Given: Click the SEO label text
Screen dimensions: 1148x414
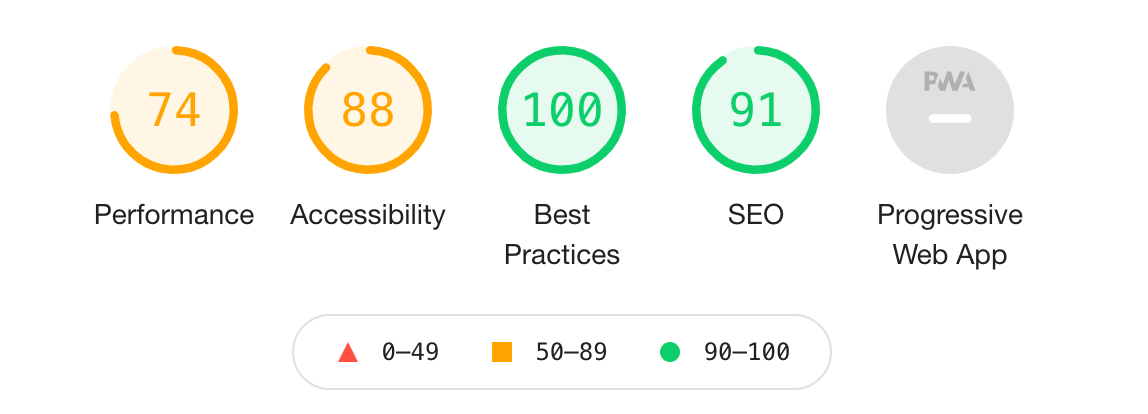Looking at the screenshot, I should coord(756,215).
